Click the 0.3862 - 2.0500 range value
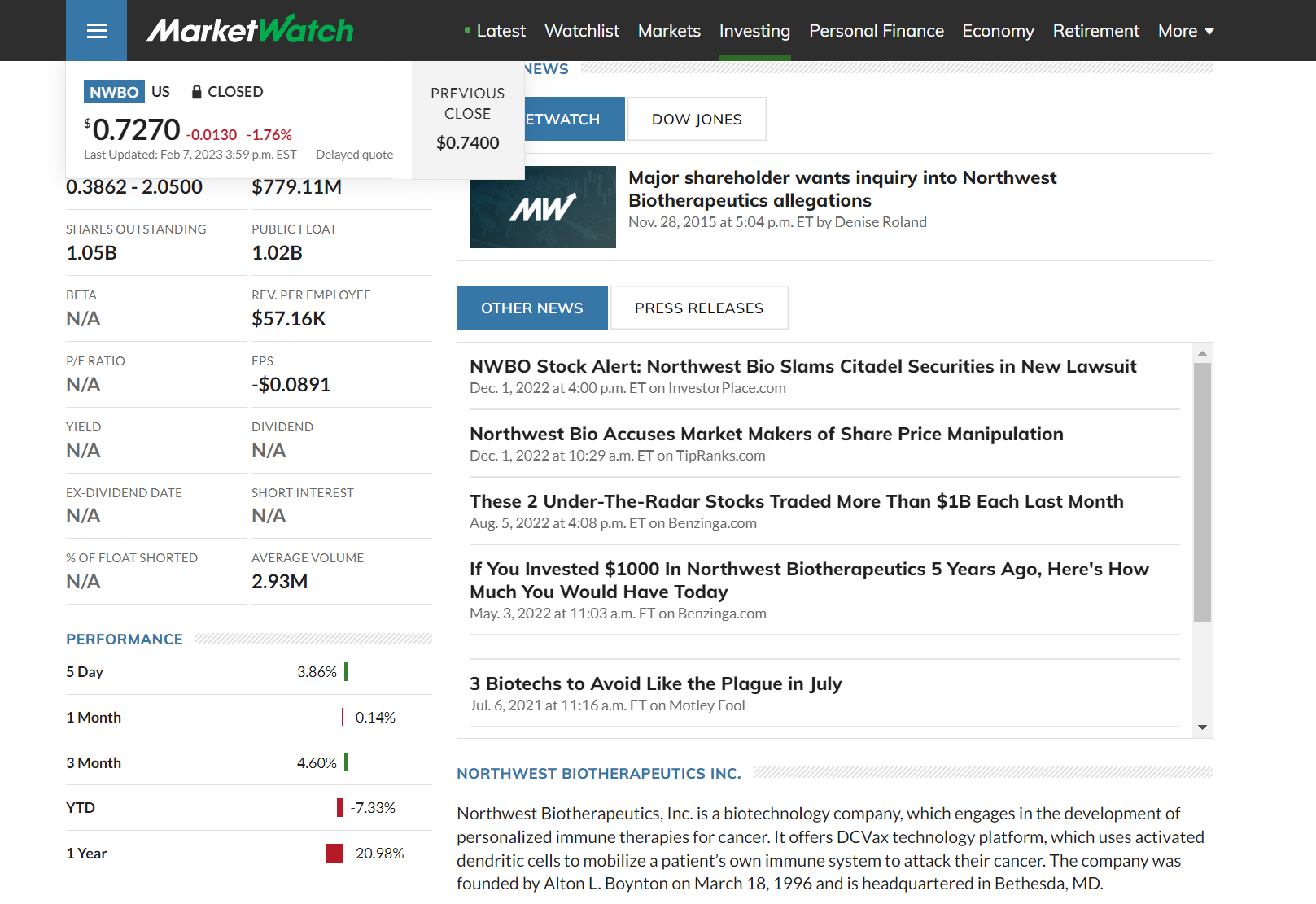This screenshot has height=904, width=1316. pos(134,187)
